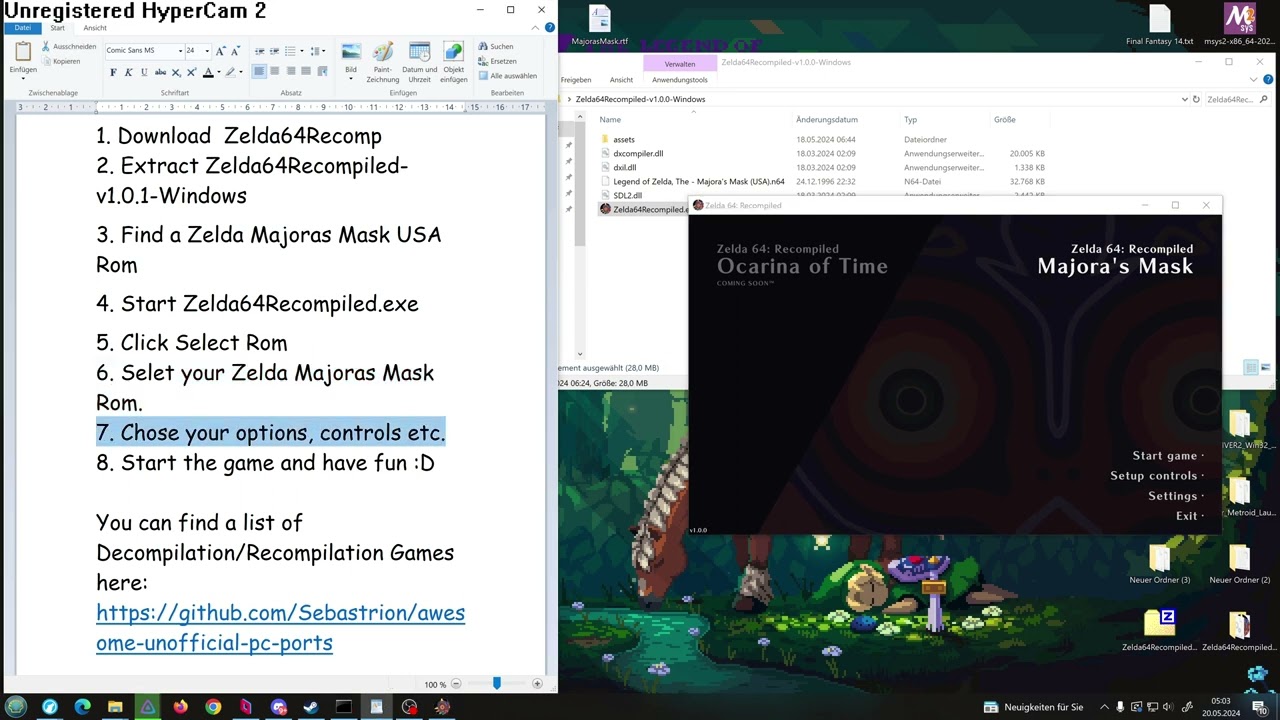1280x720 pixels.
Task: Open the awesome-unofficial-pc-ports GitHub link
Action: [280, 627]
